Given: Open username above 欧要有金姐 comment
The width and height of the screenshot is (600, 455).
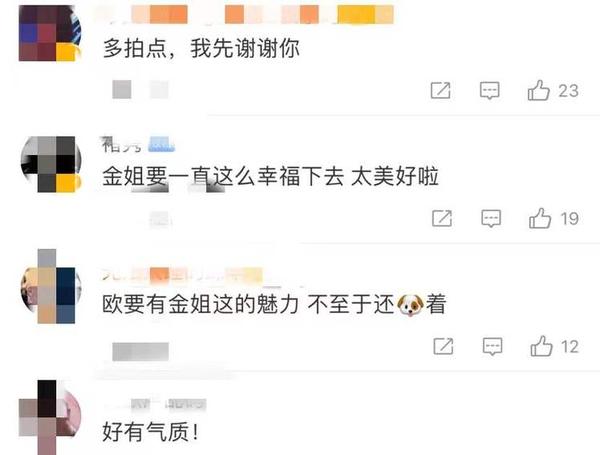Looking at the screenshot, I should tap(182, 275).
